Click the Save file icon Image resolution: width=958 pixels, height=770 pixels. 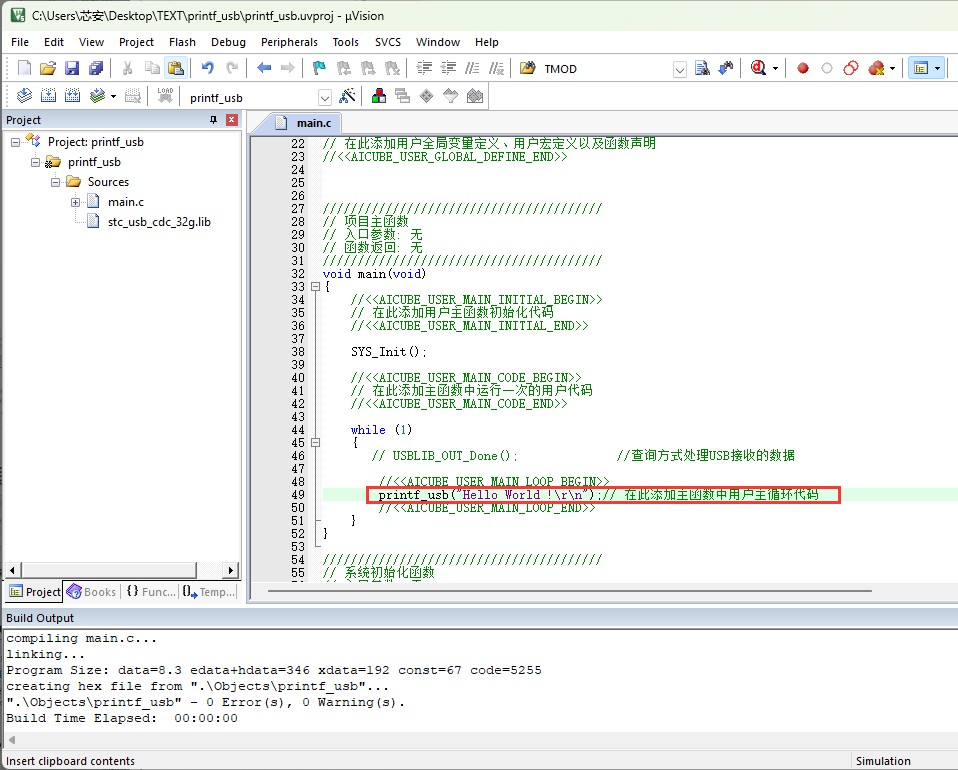72,68
